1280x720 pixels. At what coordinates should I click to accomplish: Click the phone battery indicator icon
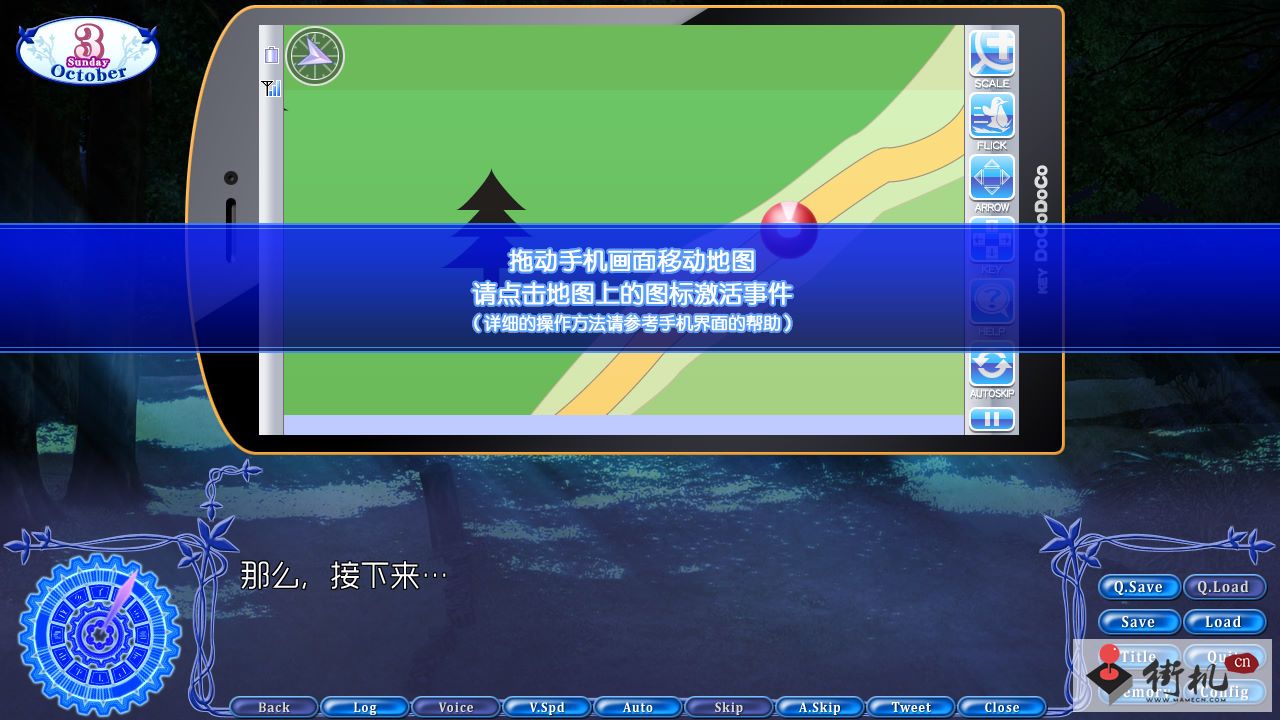(x=271, y=55)
